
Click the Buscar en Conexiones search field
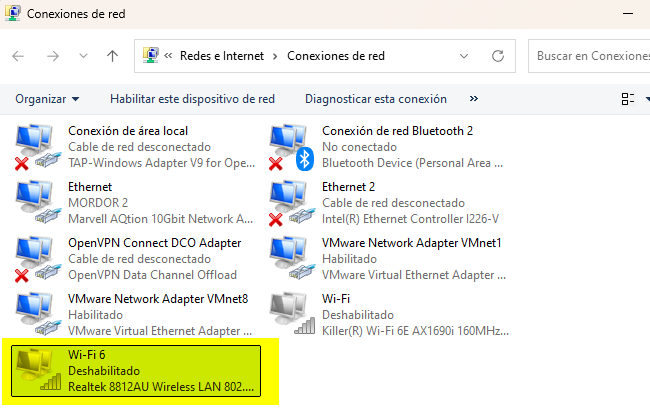click(x=590, y=56)
